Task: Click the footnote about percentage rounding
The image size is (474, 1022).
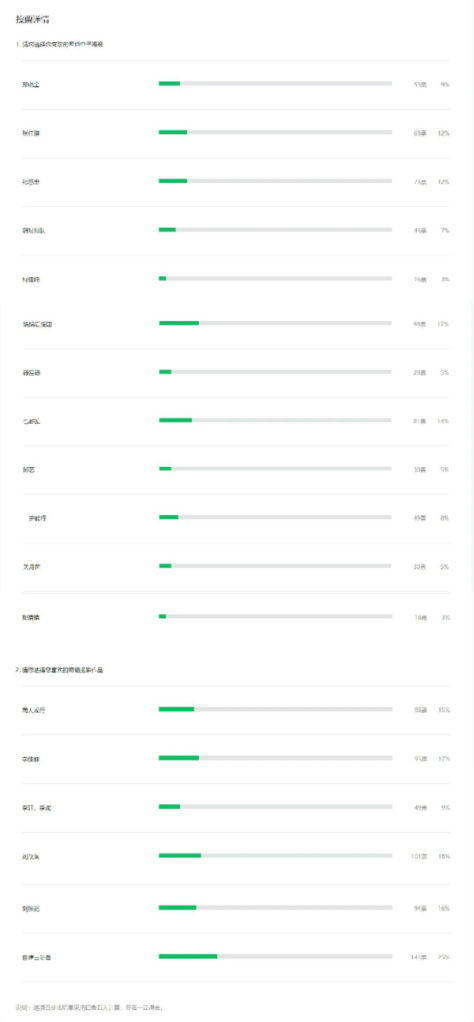Action: pos(89,1007)
